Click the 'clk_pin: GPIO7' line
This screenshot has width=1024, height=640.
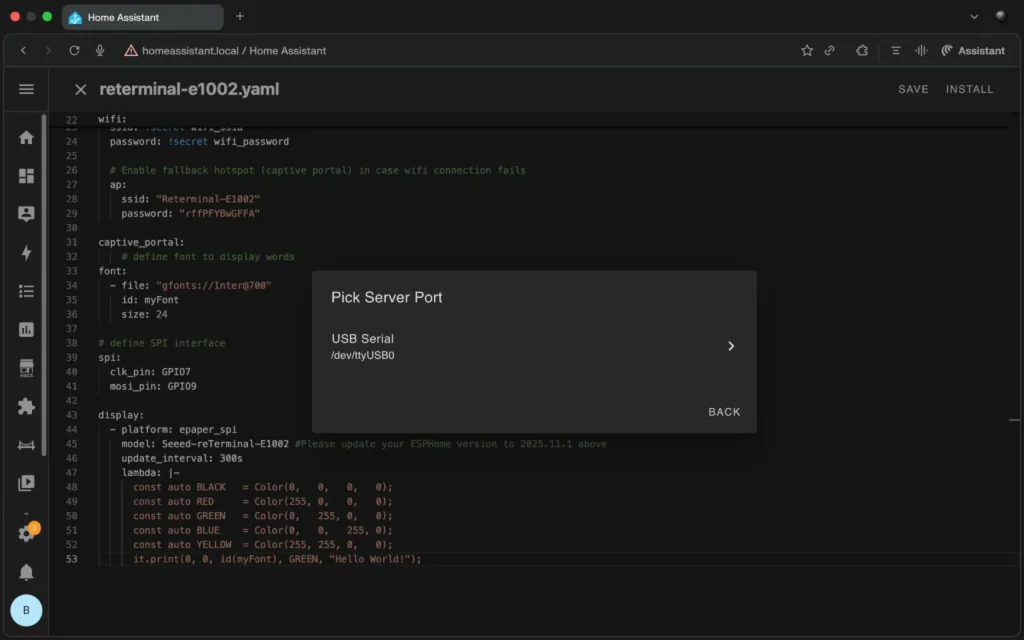point(150,372)
